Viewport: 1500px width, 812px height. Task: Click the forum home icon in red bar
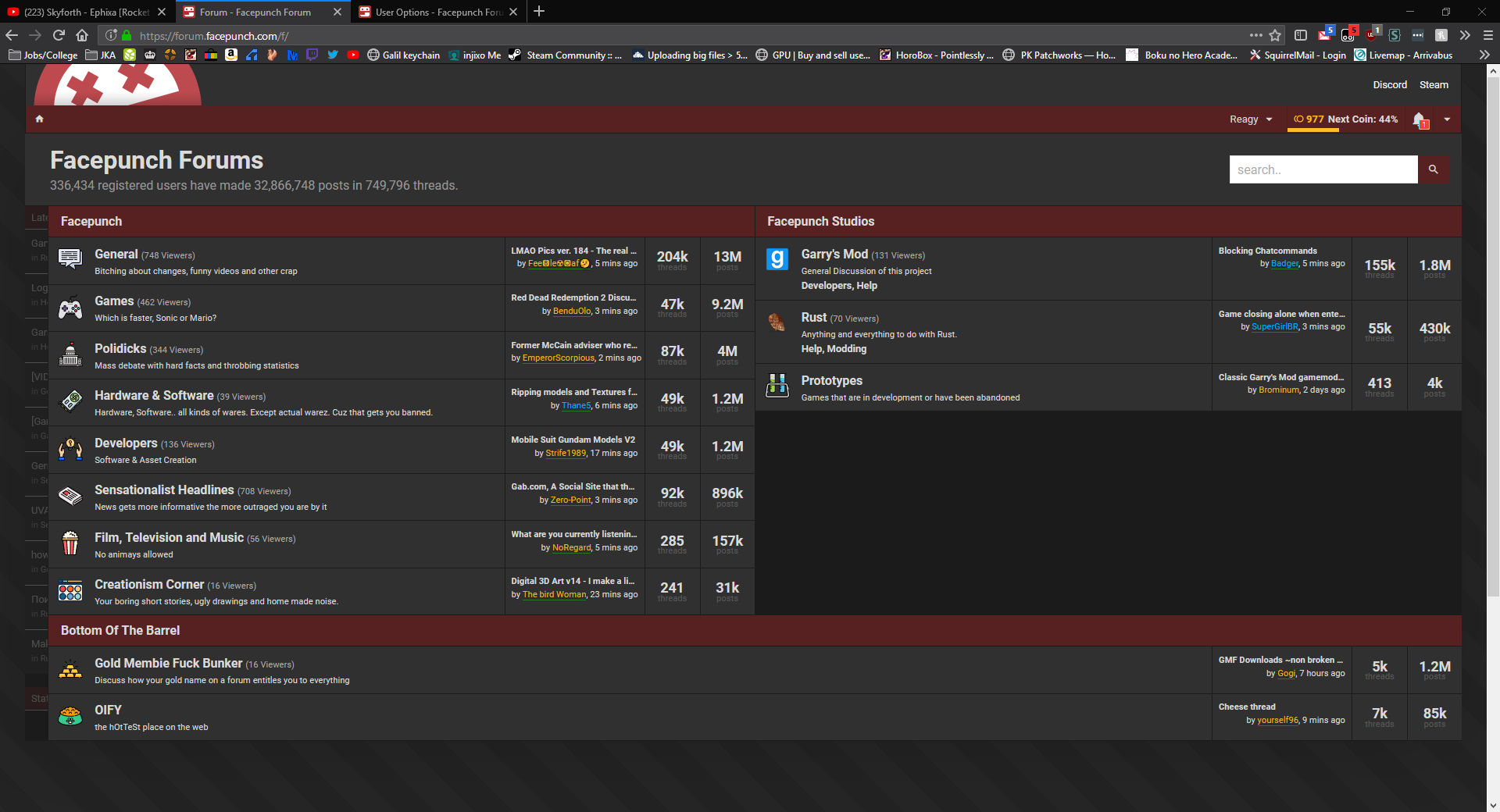tap(39, 119)
